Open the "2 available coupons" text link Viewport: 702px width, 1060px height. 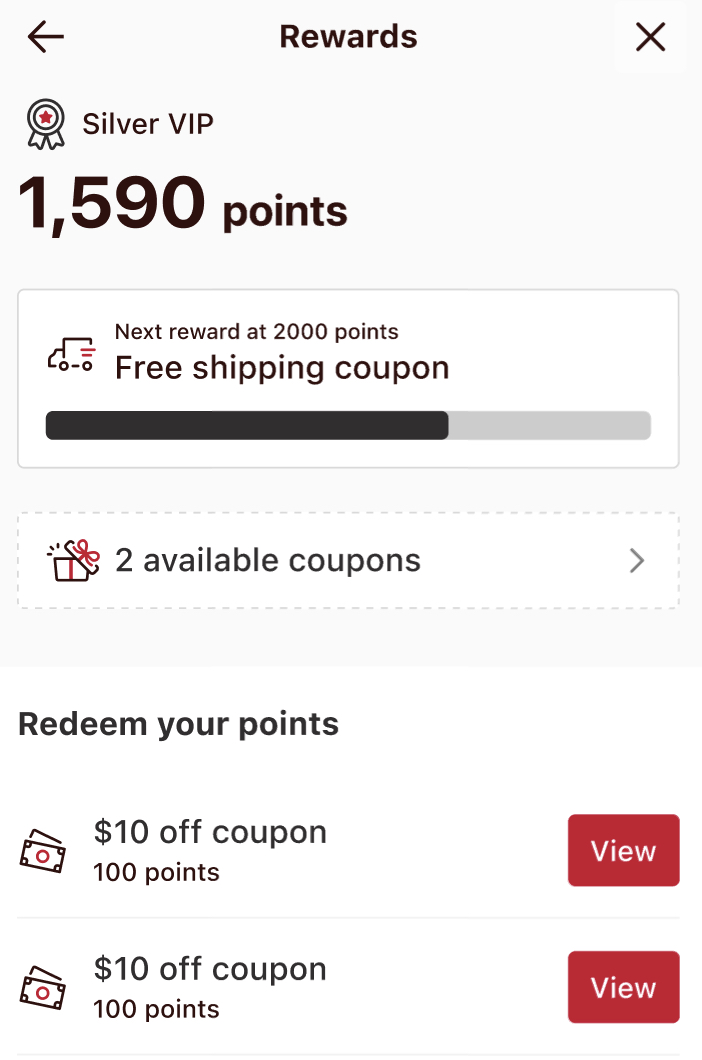point(268,560)
